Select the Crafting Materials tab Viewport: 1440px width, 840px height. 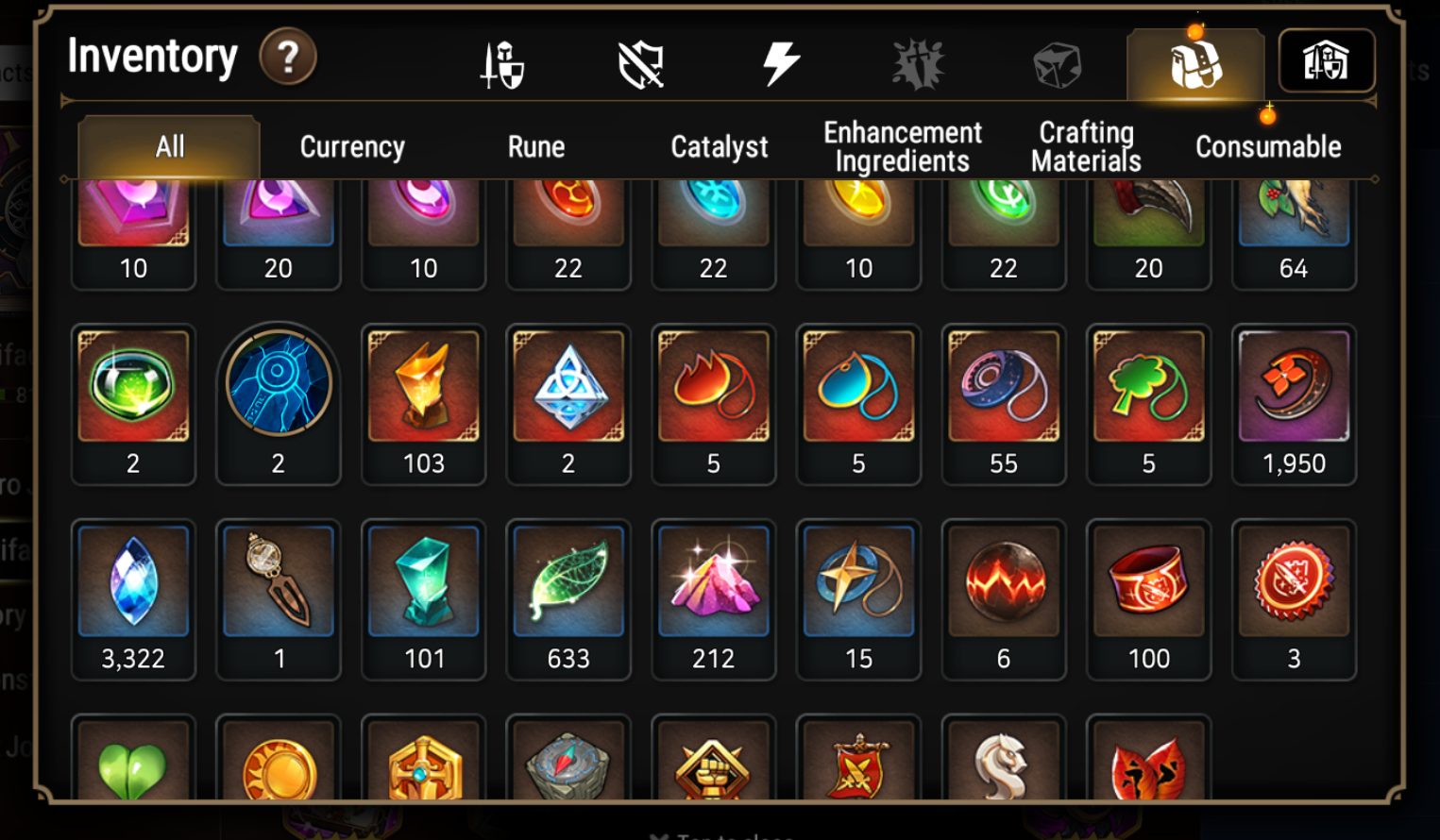click(x=1086, y=147)
